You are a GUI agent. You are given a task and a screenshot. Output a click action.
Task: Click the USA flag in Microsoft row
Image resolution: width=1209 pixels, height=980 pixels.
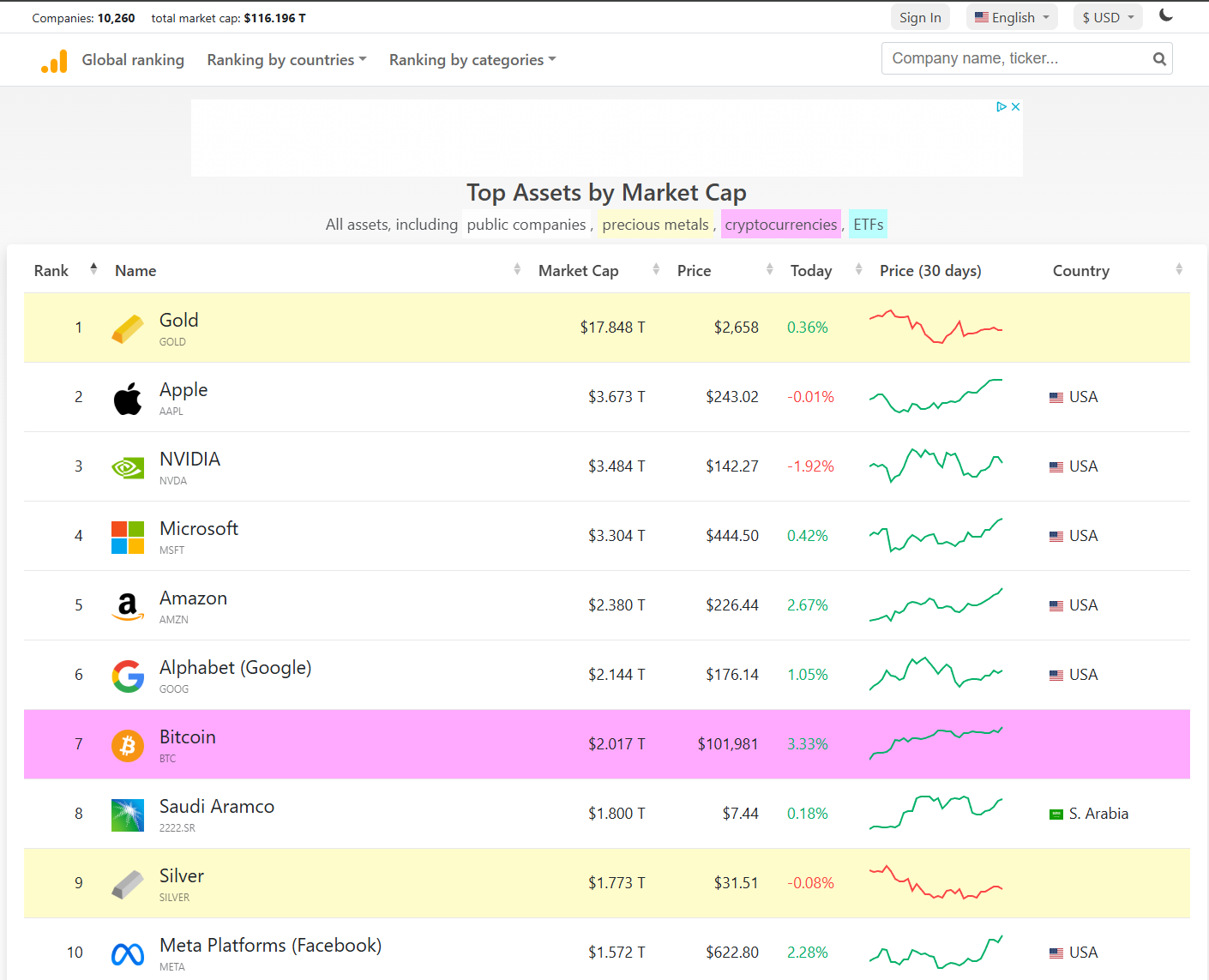coord(1056,537)
